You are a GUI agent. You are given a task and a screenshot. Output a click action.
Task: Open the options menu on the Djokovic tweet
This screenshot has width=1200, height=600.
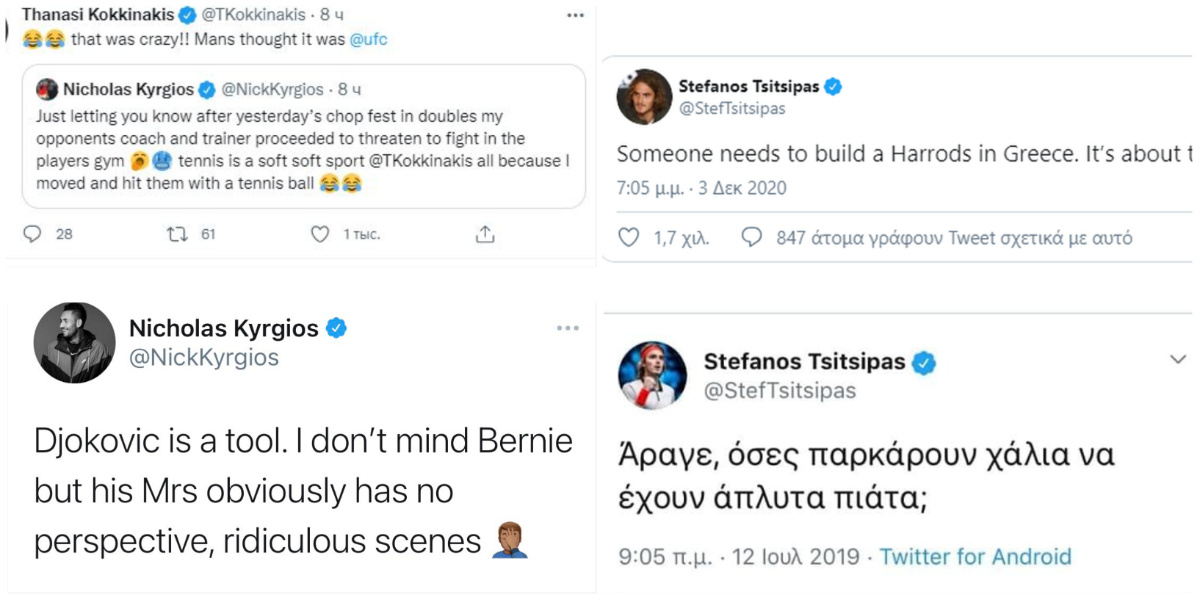click(569, 327)
